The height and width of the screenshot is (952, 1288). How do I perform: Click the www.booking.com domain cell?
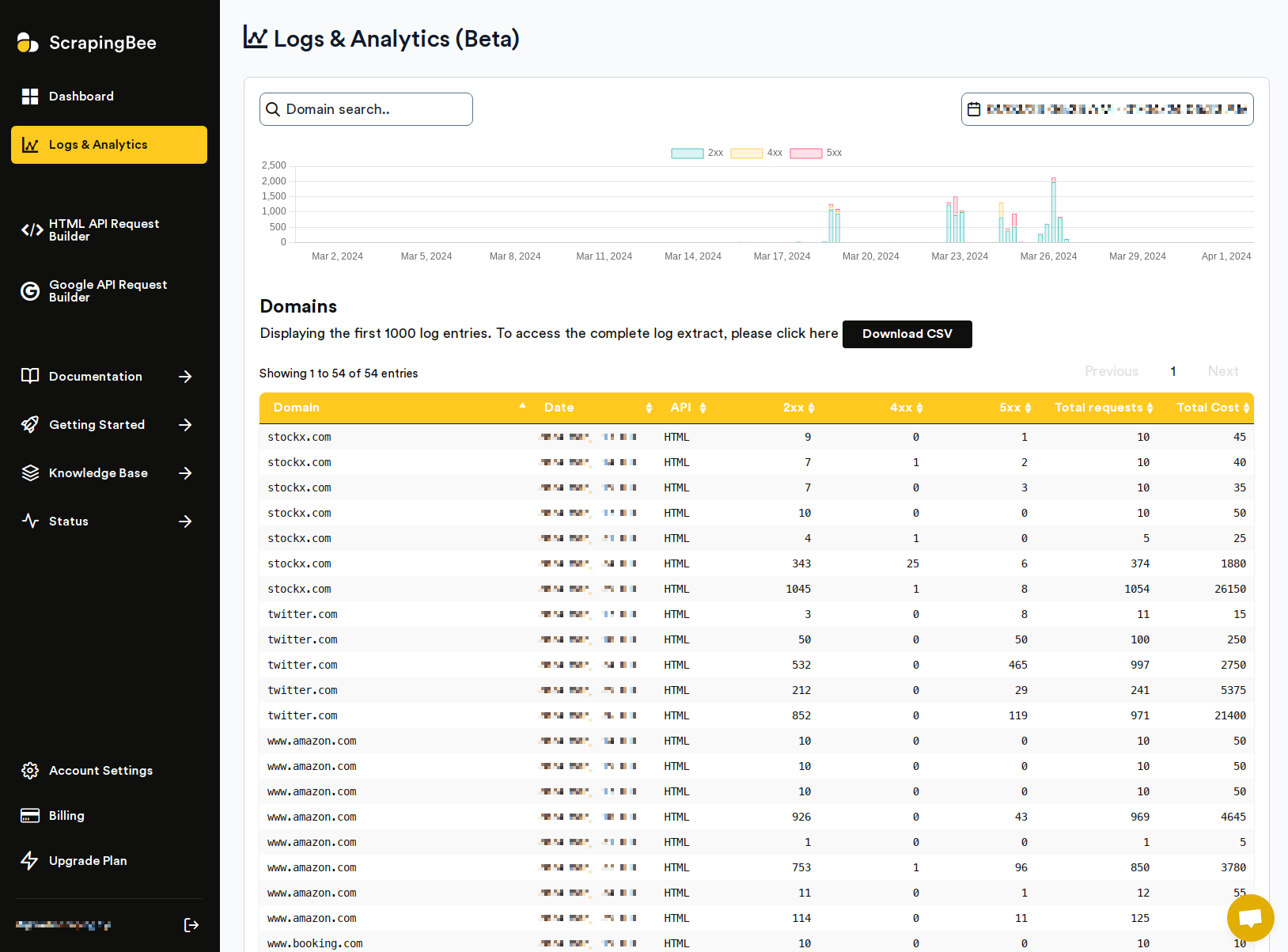[315, 943]
